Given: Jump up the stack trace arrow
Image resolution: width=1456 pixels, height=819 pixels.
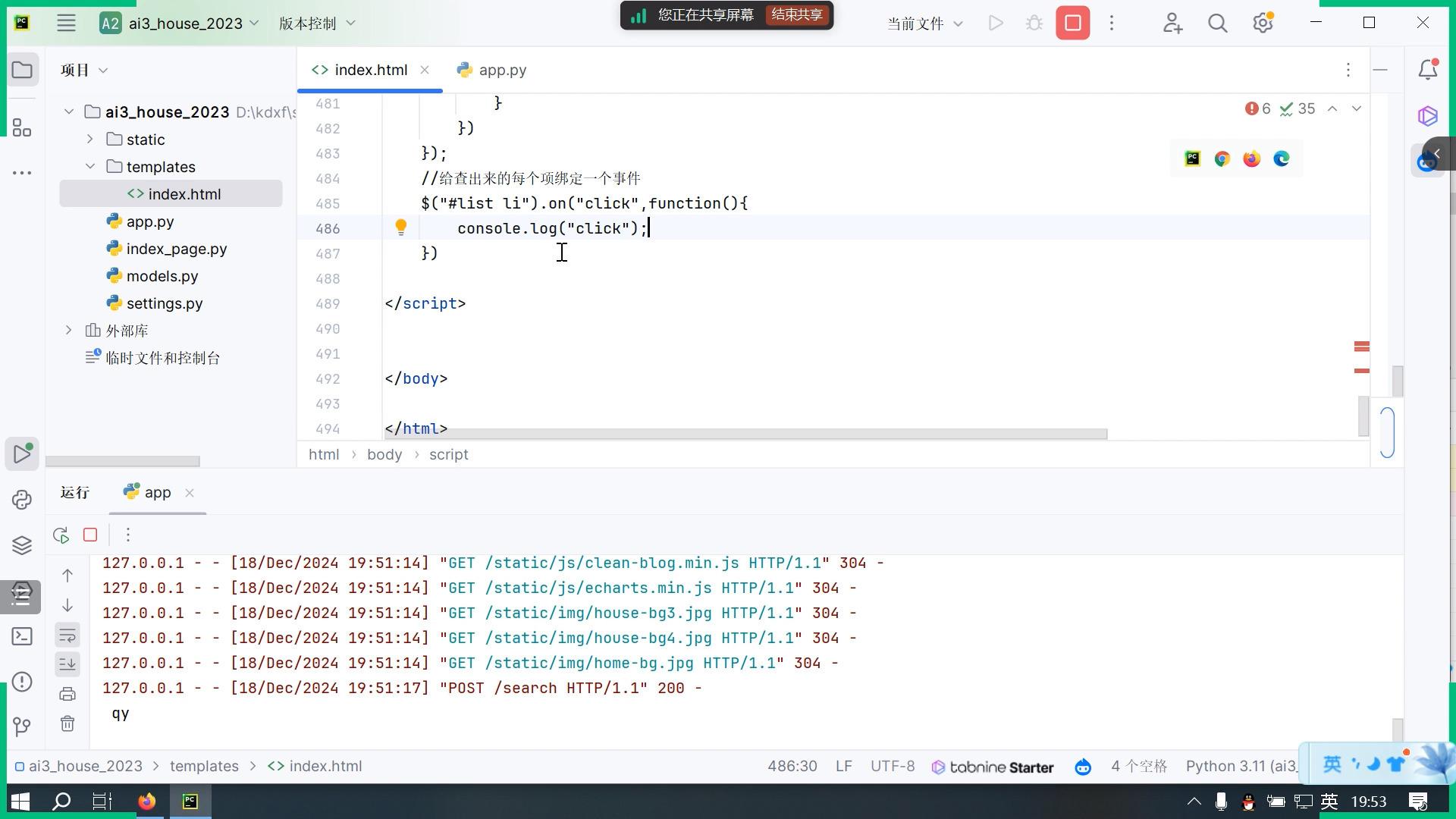Looking at the screenshot, I should pos(67,576).
